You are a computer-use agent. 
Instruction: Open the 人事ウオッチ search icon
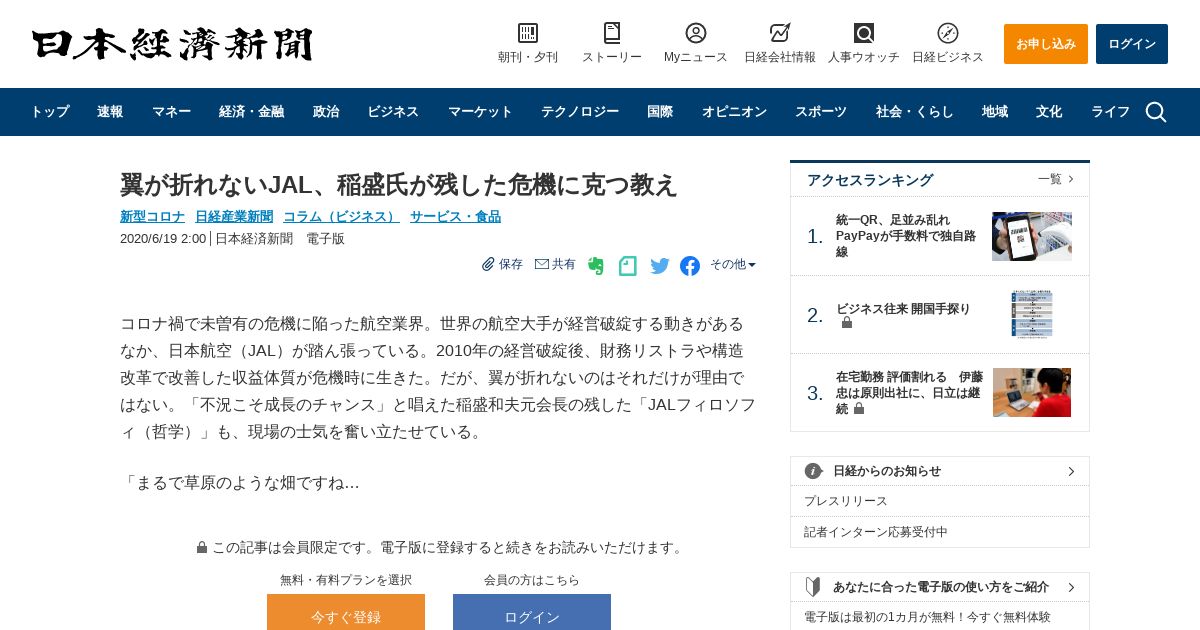pos(864,33)
